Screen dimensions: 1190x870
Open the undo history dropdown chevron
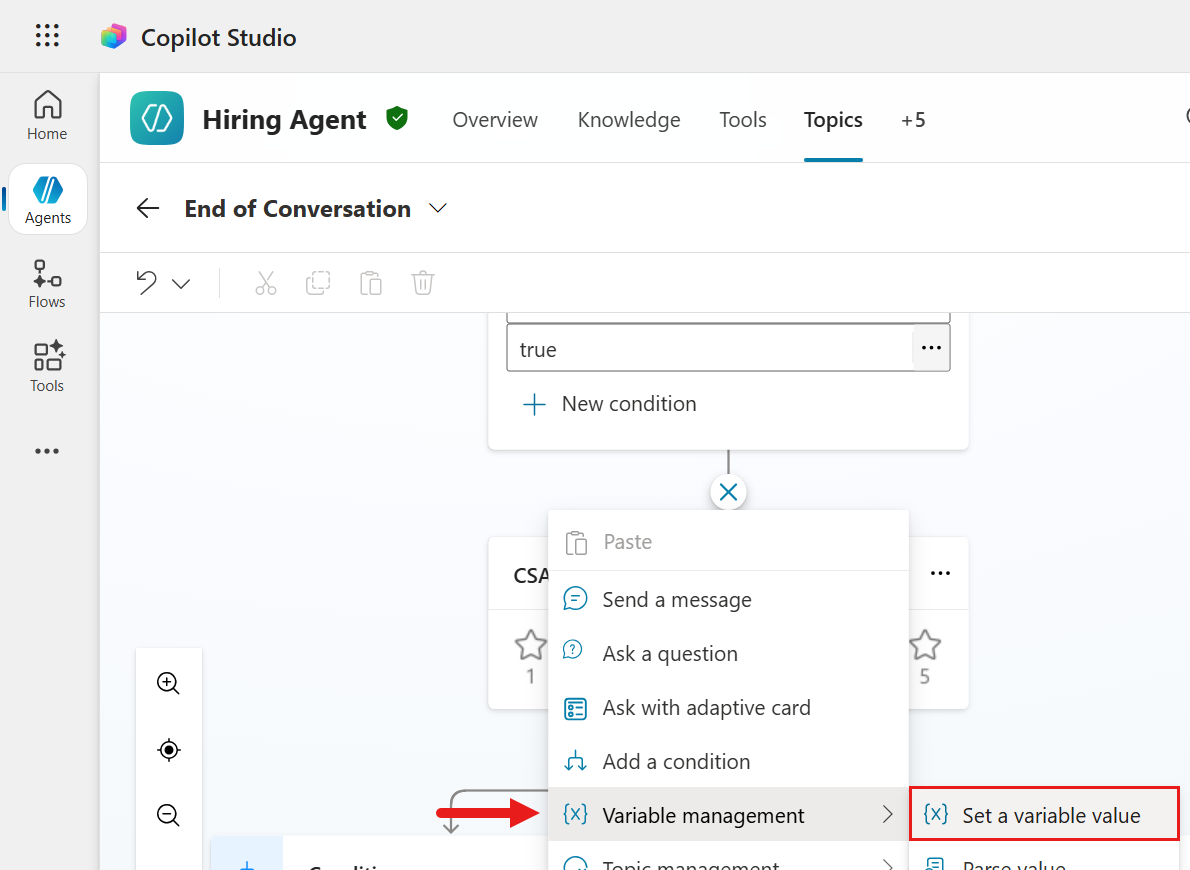pos(182,283)
